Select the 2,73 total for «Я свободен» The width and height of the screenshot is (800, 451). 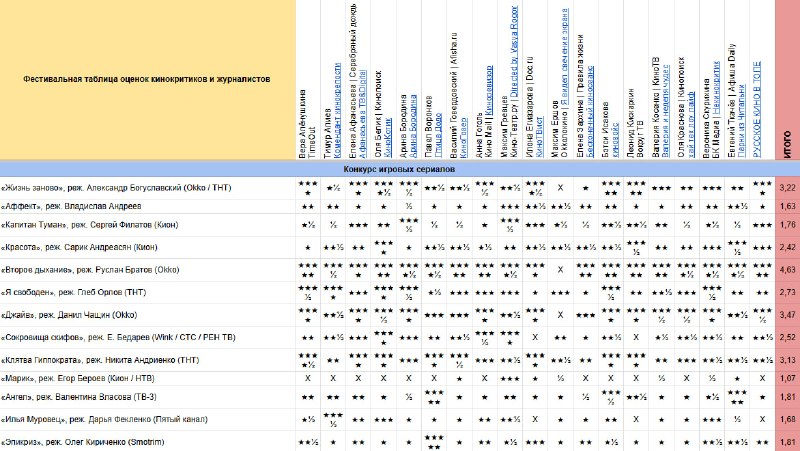788,292
